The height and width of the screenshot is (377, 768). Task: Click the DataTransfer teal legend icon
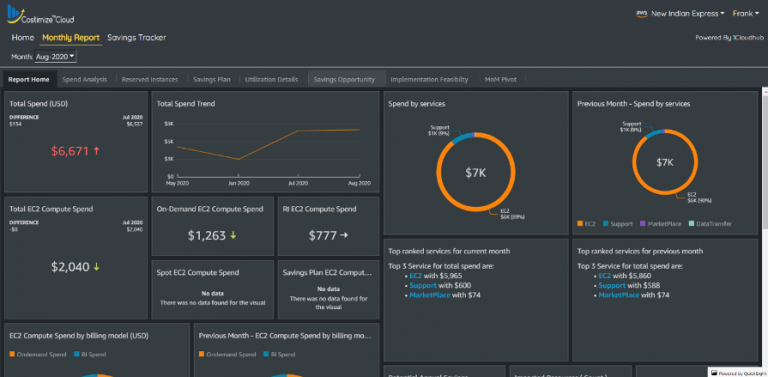tap(691, 224)
